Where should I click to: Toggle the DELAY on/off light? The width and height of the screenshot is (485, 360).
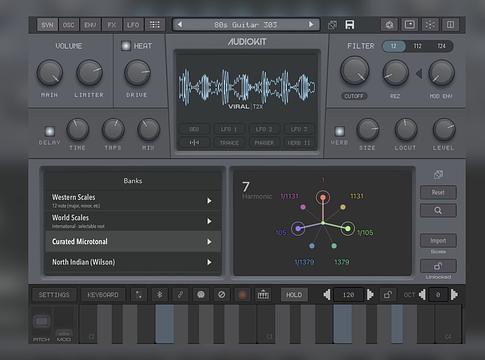pyautogui.click(x=50, y=131)
